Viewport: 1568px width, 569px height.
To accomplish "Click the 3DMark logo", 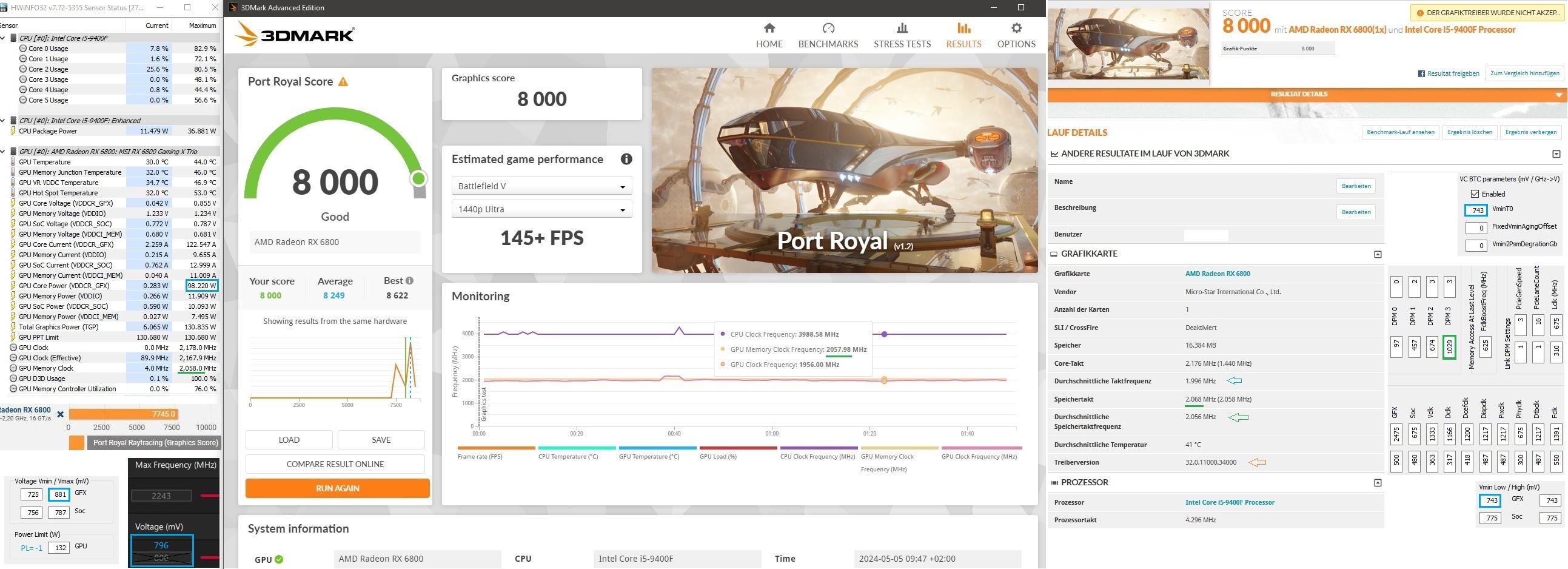I will [x=295, y=34].
